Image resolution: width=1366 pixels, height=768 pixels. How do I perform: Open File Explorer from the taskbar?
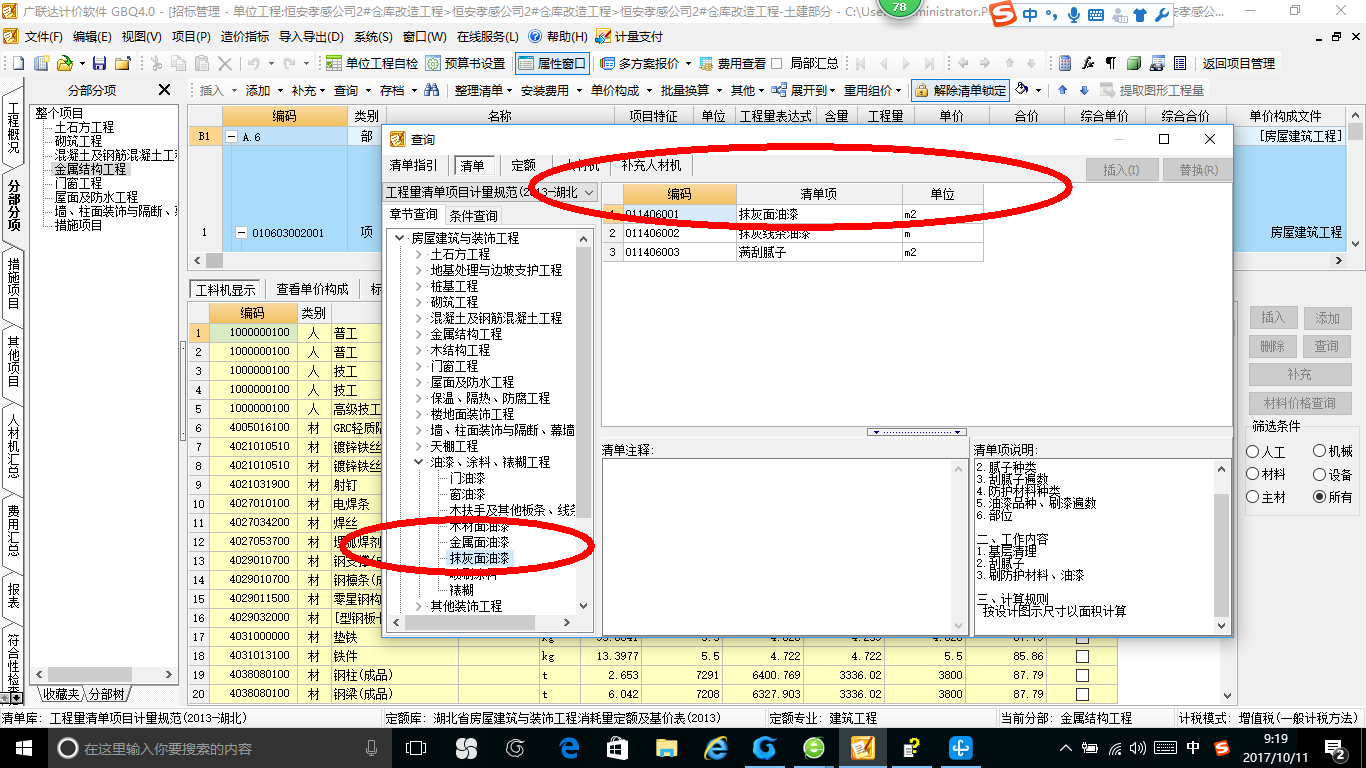click(x=667, y=747)
